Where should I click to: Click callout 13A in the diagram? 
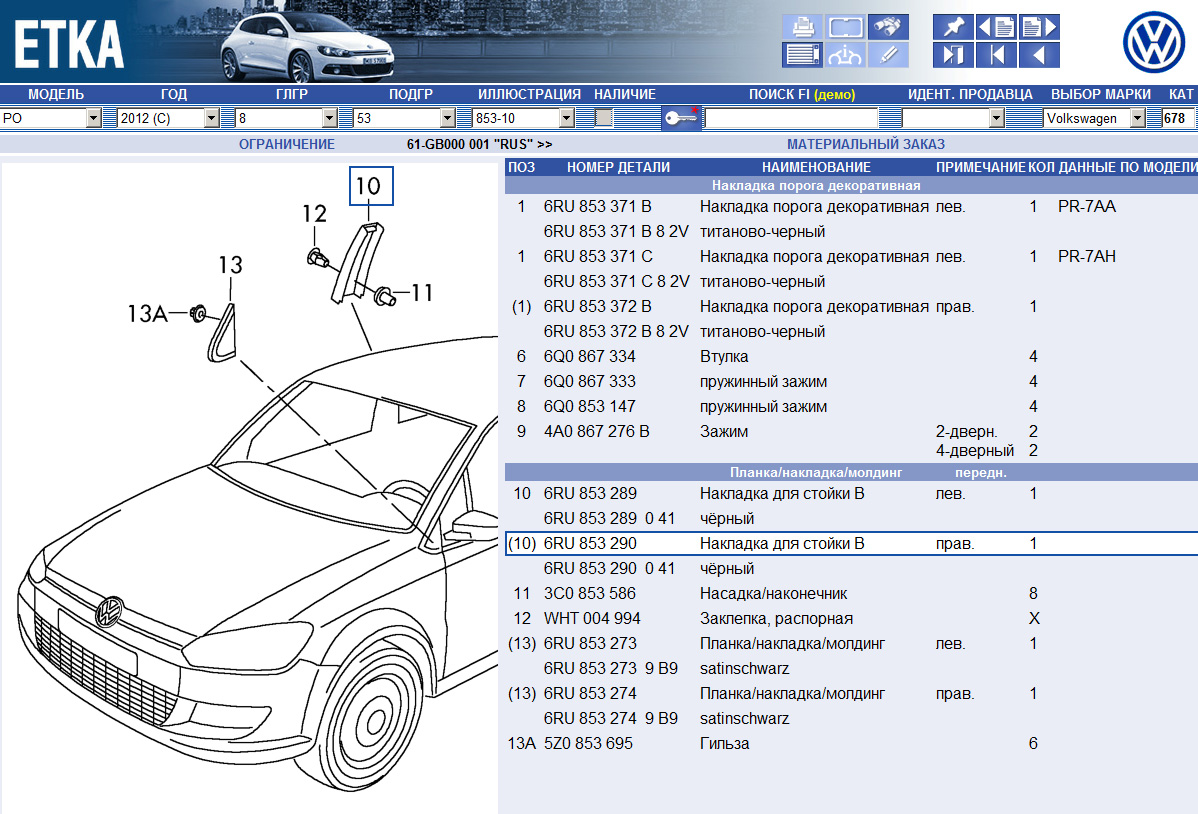[147, 313]
